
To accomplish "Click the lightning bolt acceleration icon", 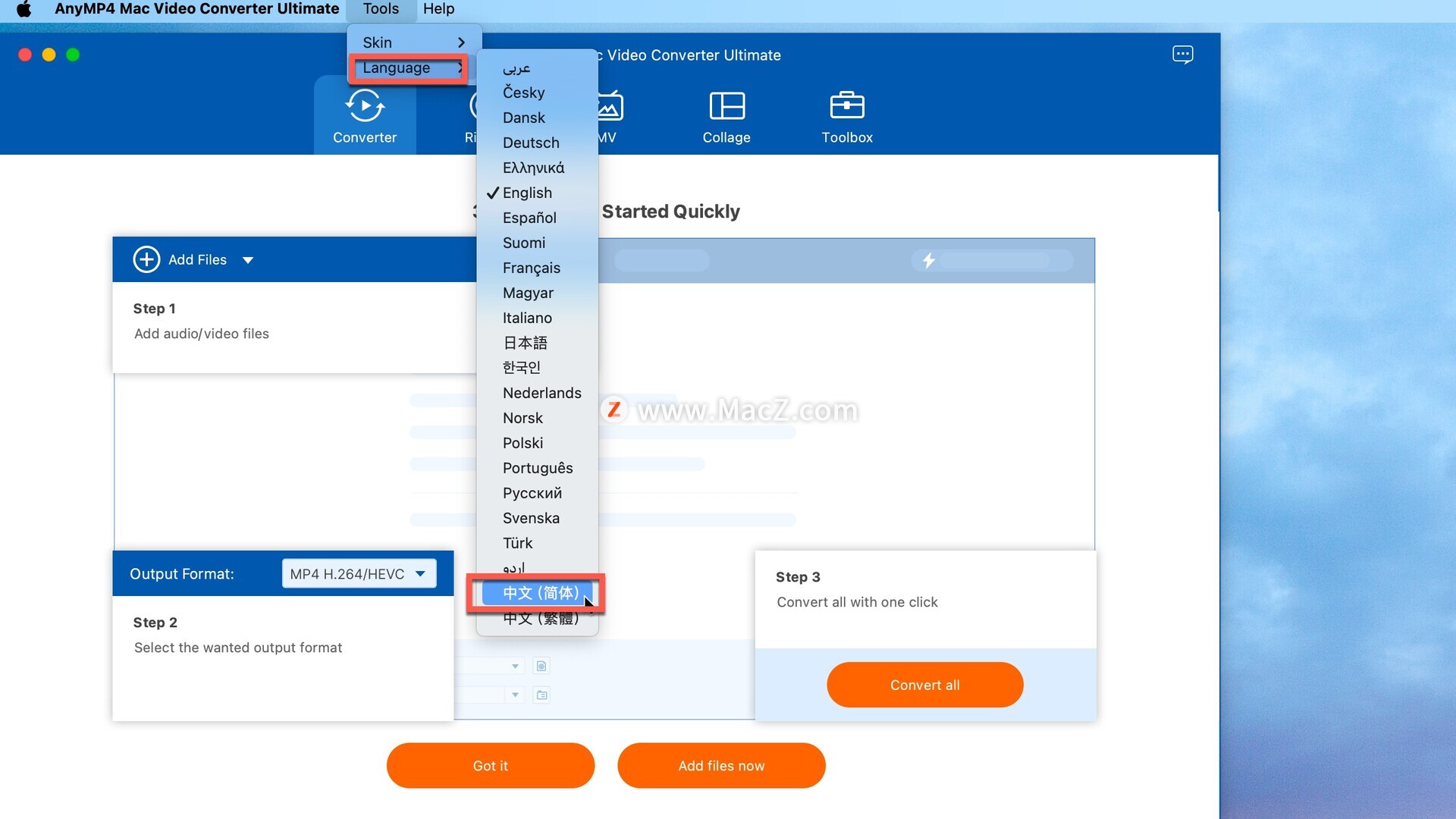I will (928, 261).
